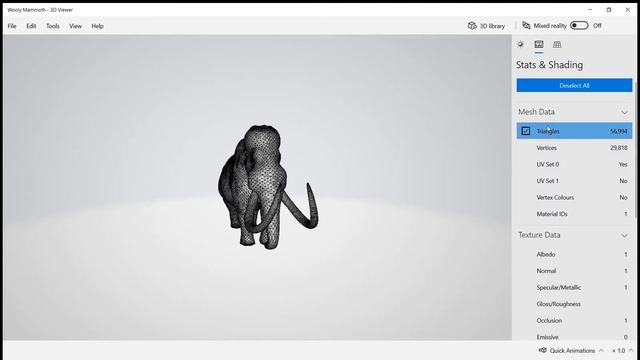
Task: Click the Triangles count 56,994
Action: pos(618,131)
